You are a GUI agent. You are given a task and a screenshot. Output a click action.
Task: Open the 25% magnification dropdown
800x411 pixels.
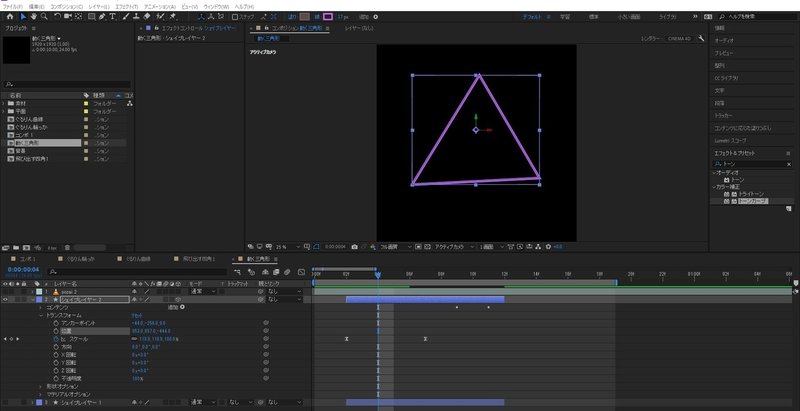[x=287, y=246]
